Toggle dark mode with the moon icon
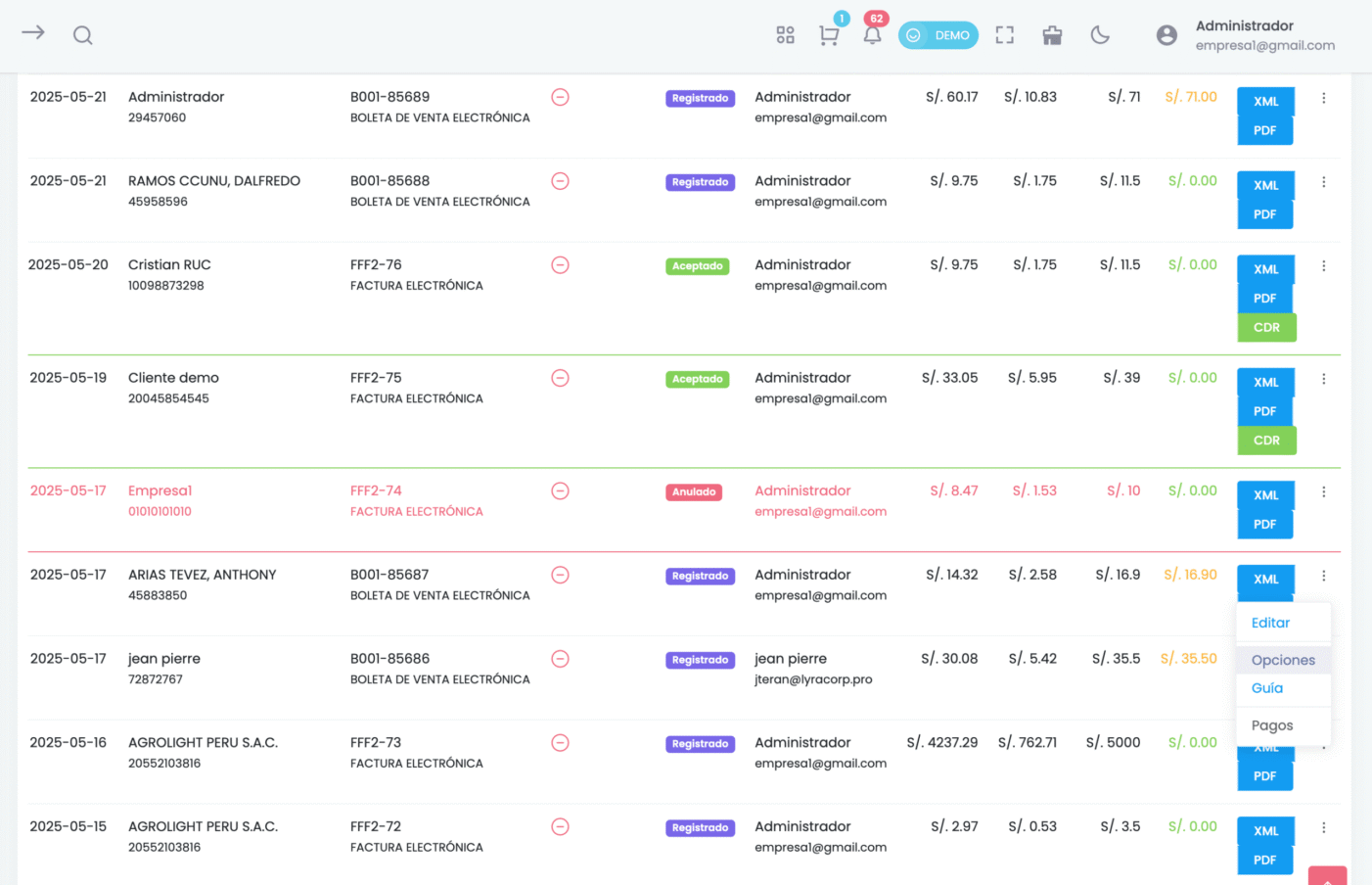 point(1100,35)
